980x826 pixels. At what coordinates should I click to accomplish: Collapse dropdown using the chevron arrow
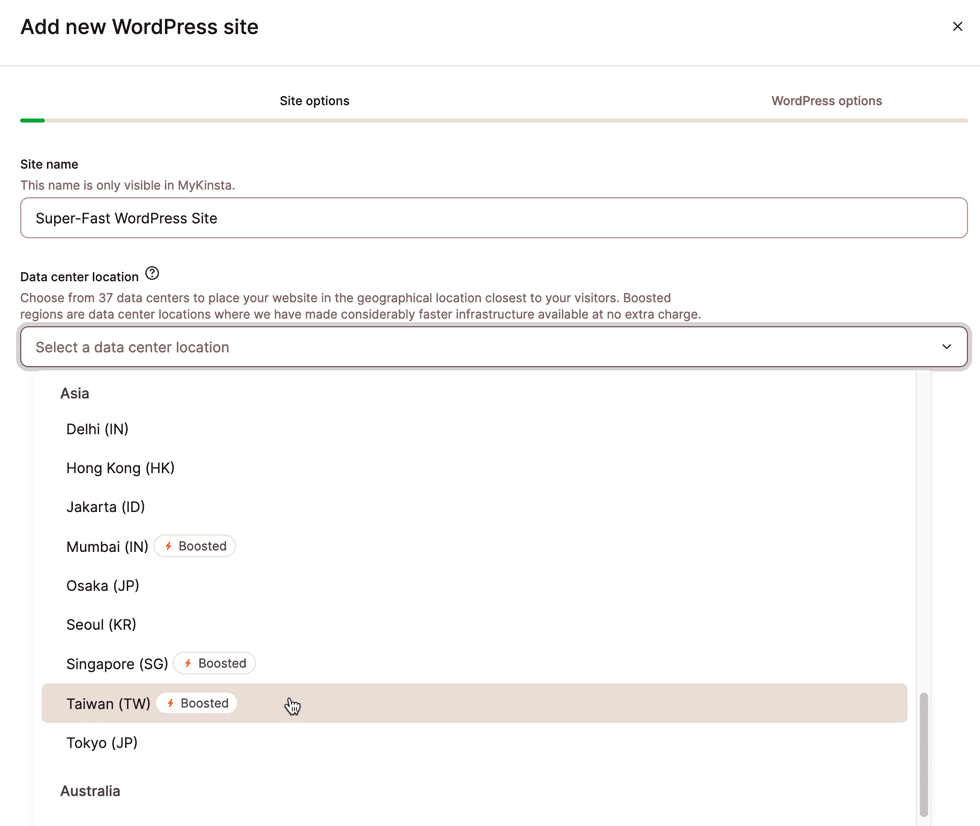click(x=946, y=347)
